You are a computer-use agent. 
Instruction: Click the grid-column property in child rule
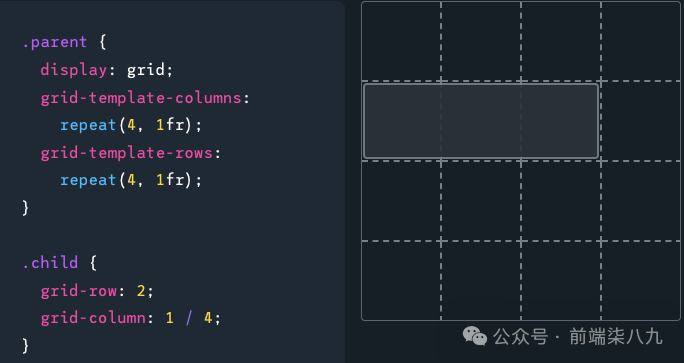pos(93,318)
